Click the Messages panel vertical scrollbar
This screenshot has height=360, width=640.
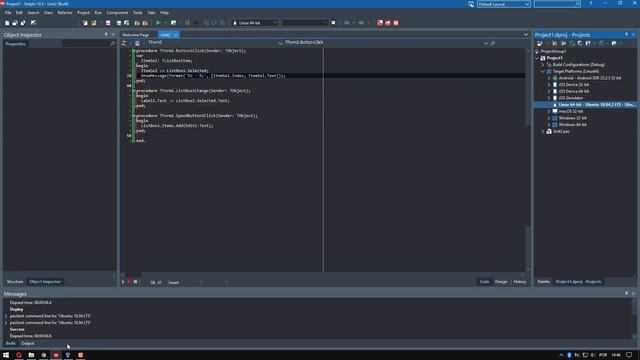click(634, 318)
